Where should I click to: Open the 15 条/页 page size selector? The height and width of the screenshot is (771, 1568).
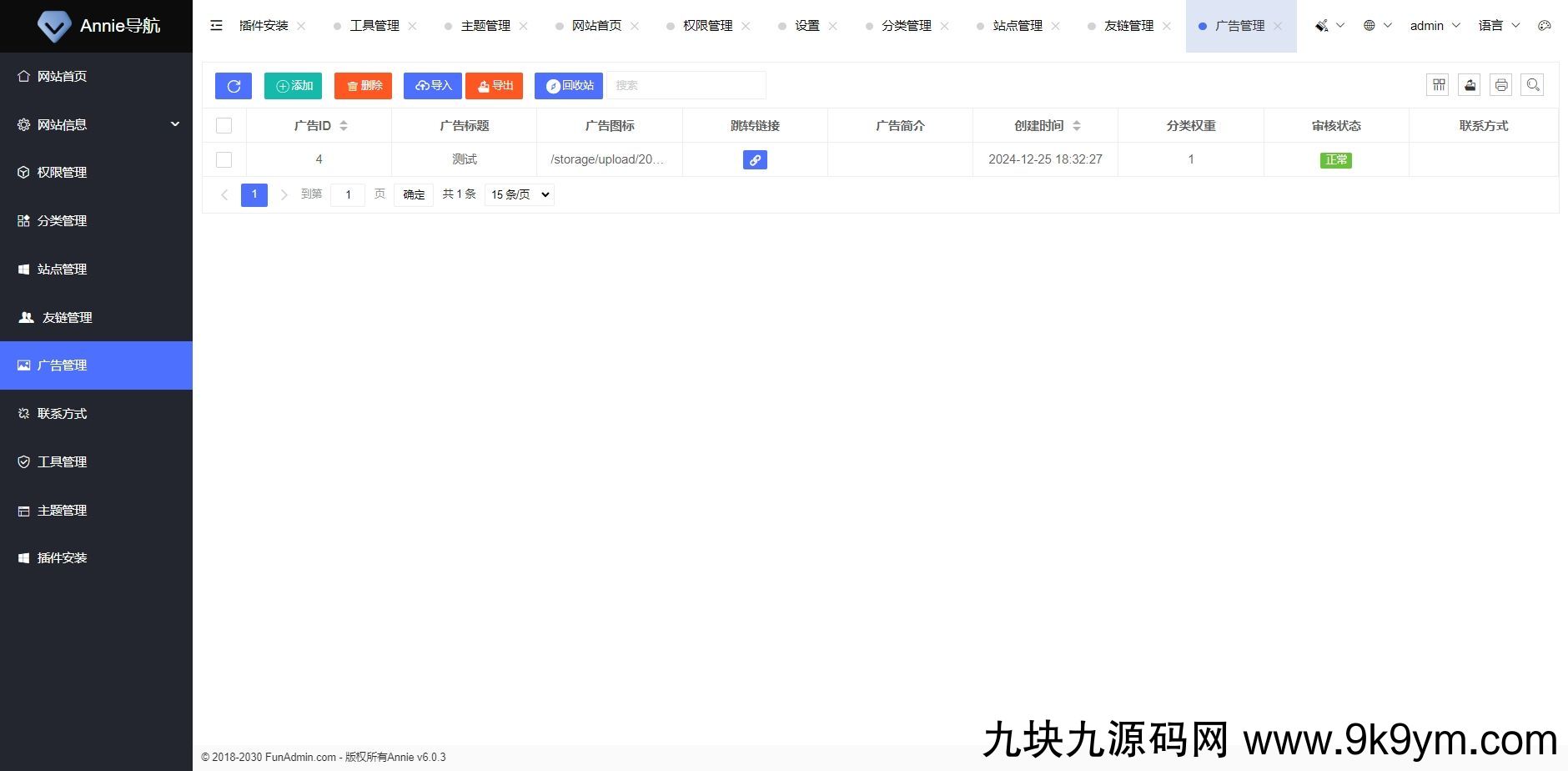[x=520, y=194]
